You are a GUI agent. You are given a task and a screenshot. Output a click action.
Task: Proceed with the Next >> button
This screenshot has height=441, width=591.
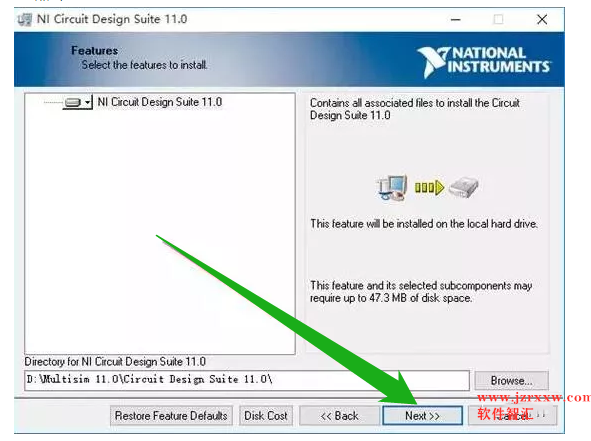point(423,416)
